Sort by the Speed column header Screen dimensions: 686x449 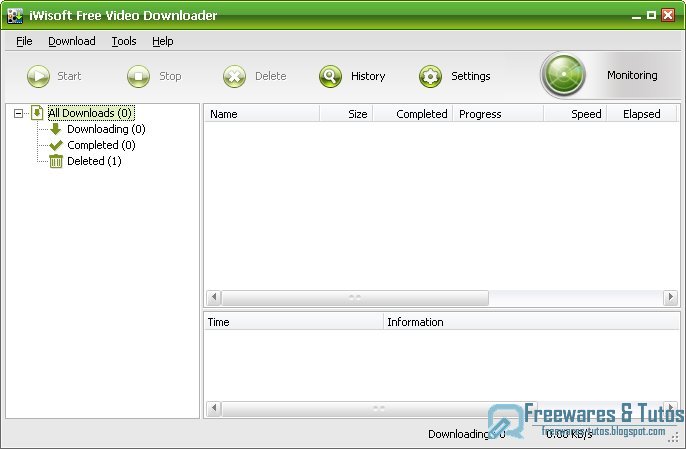click(575, 114)
